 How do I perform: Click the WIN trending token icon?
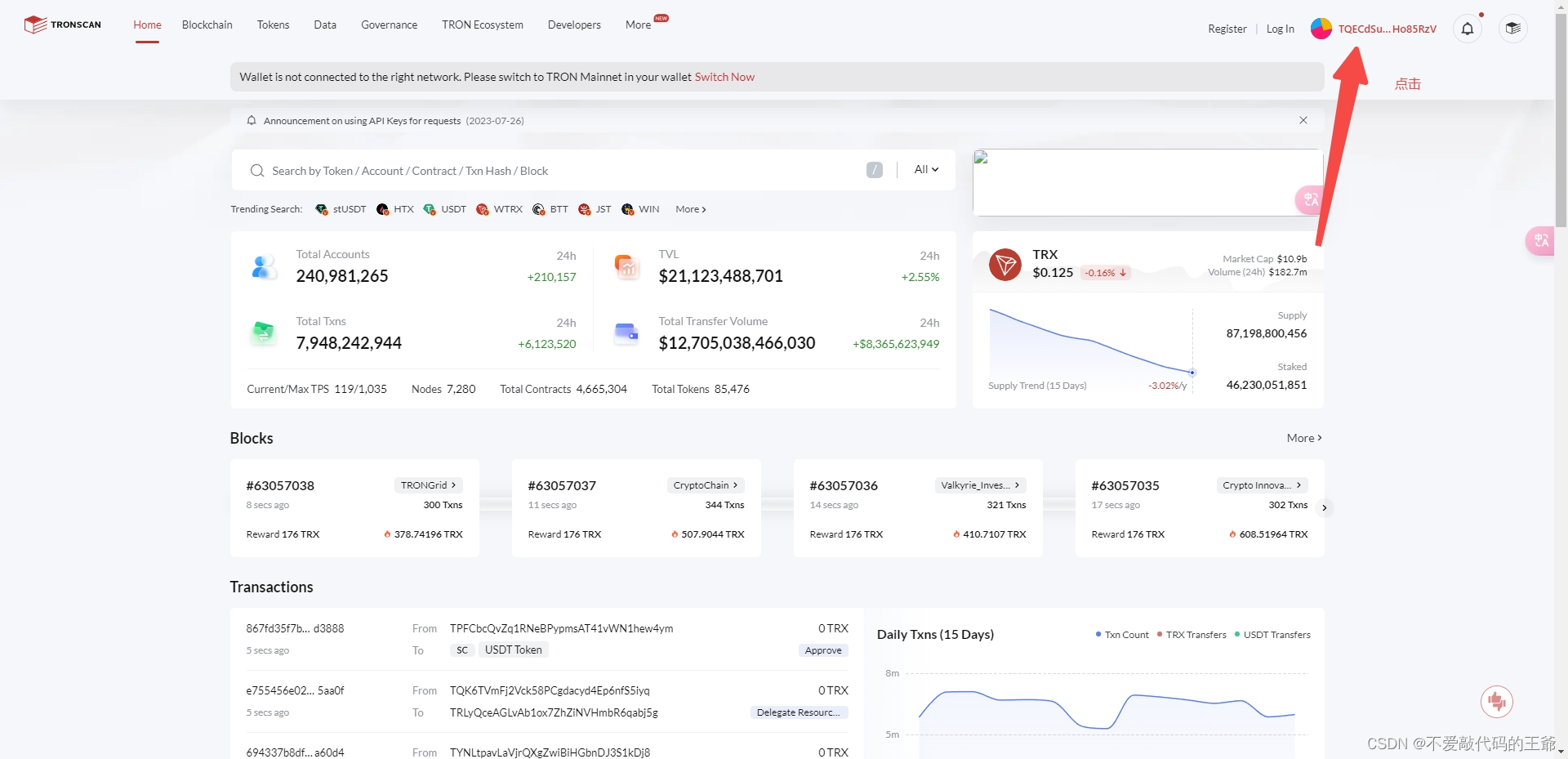click(627, 209)
